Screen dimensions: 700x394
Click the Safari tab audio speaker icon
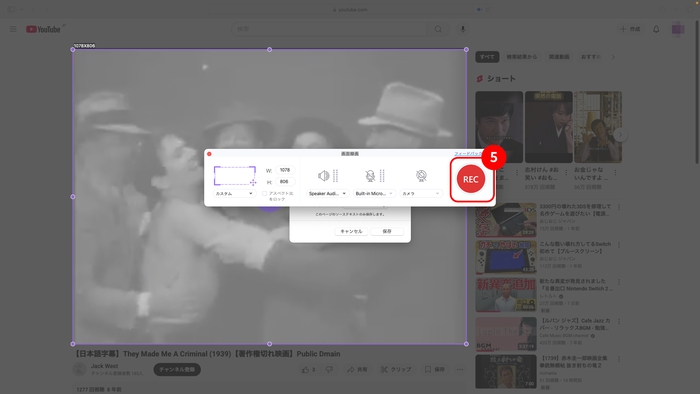coord(479,9)
